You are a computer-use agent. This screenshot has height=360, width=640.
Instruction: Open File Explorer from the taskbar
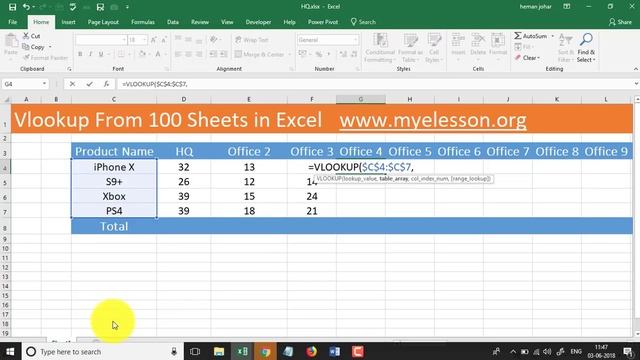click(219, 351)
